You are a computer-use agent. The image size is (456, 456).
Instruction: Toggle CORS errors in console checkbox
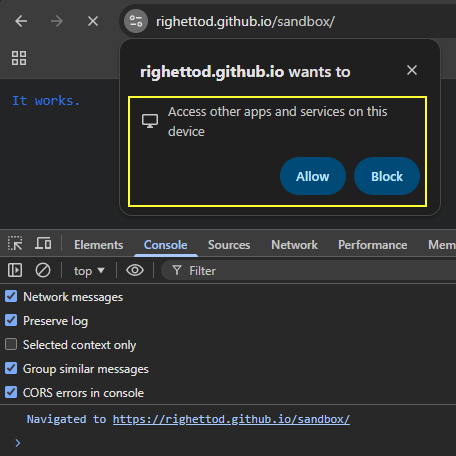click(x=11, y=392)
